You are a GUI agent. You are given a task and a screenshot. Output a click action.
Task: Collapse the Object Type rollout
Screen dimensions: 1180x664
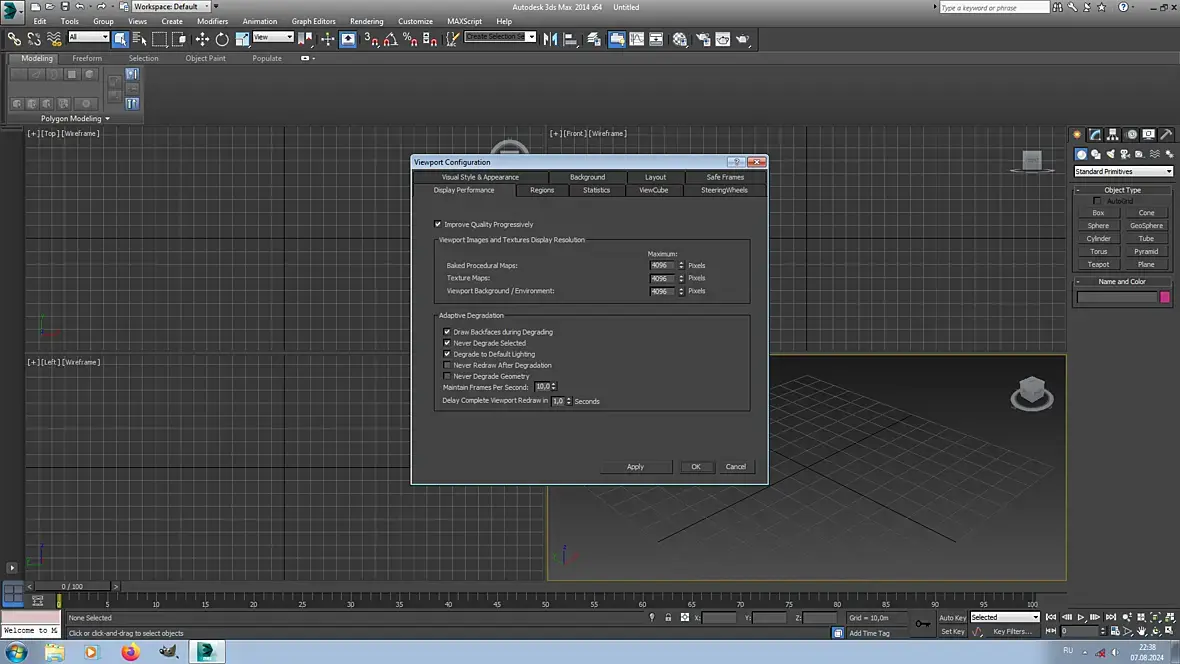coord(1122,189)
